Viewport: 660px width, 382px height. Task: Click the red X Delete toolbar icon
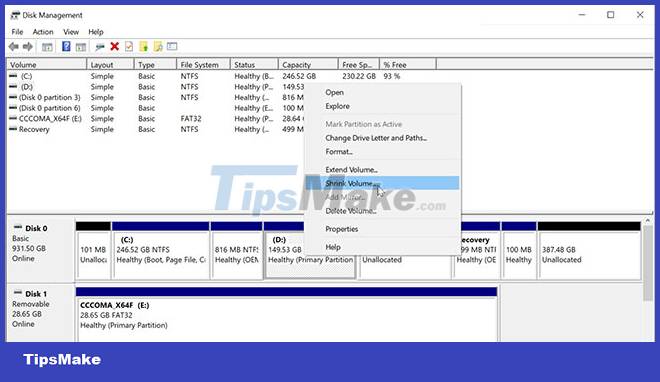[114, 47]
